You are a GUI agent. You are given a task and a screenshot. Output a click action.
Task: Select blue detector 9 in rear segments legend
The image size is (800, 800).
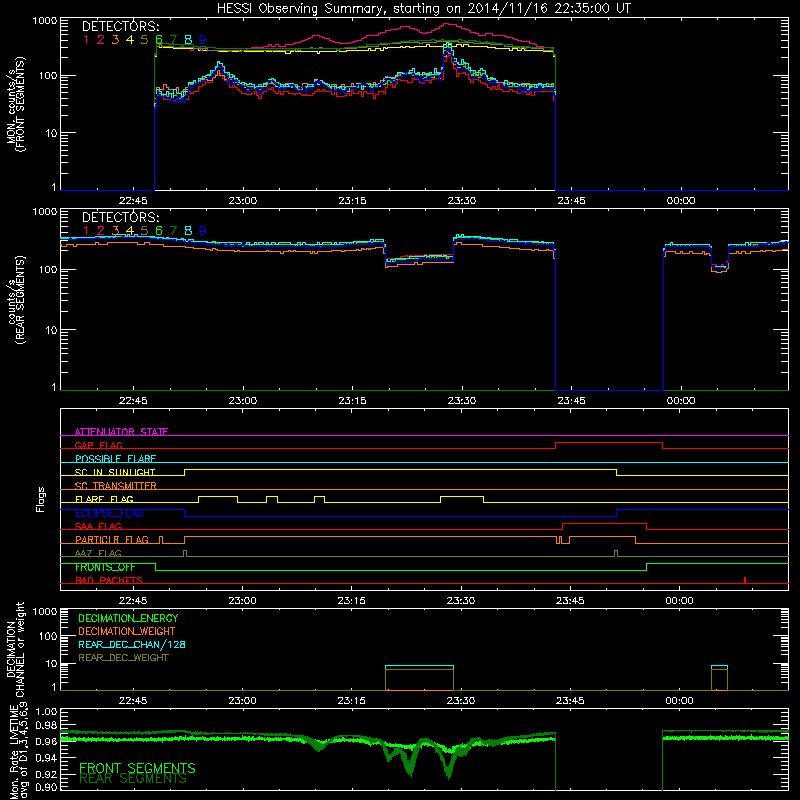203,231
